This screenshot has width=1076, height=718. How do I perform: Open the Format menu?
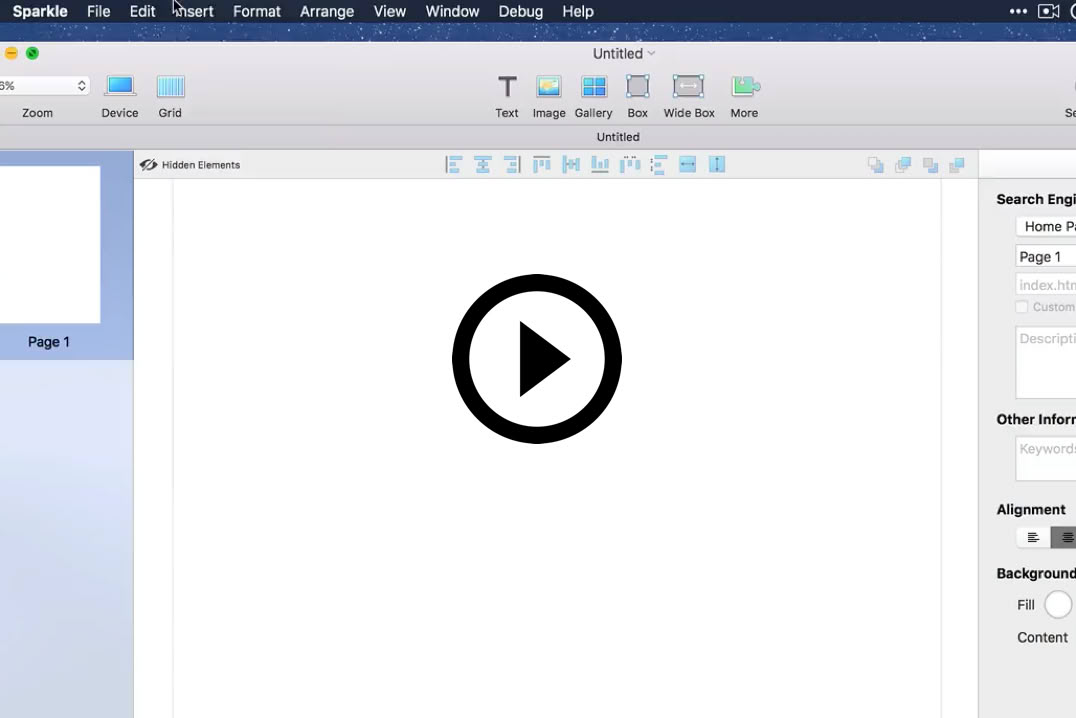[256, 12]
